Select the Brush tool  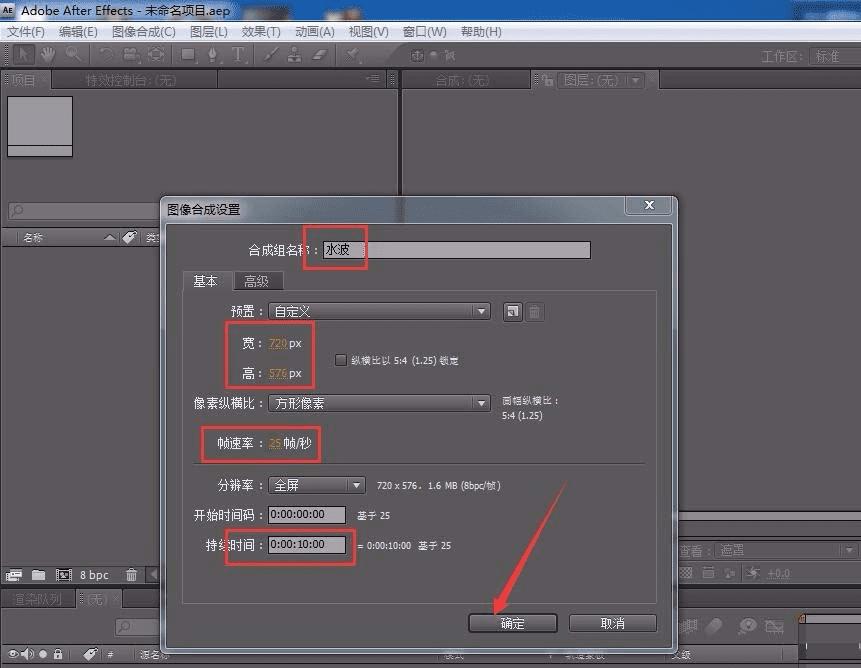point(270,55)
